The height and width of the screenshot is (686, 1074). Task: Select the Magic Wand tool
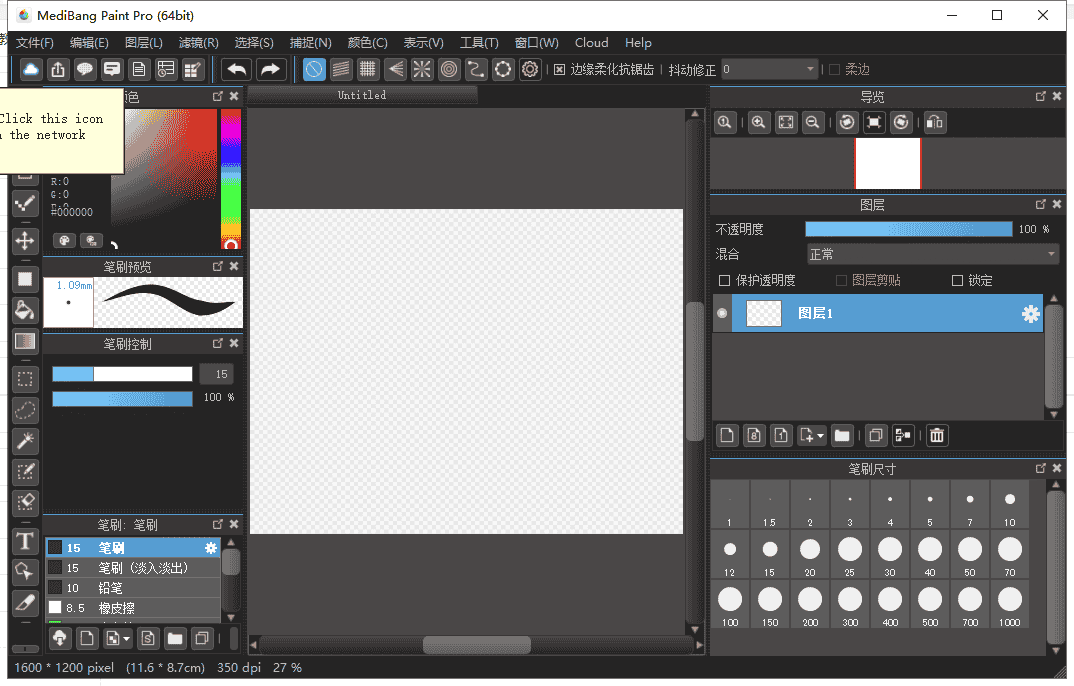point(25,441)
